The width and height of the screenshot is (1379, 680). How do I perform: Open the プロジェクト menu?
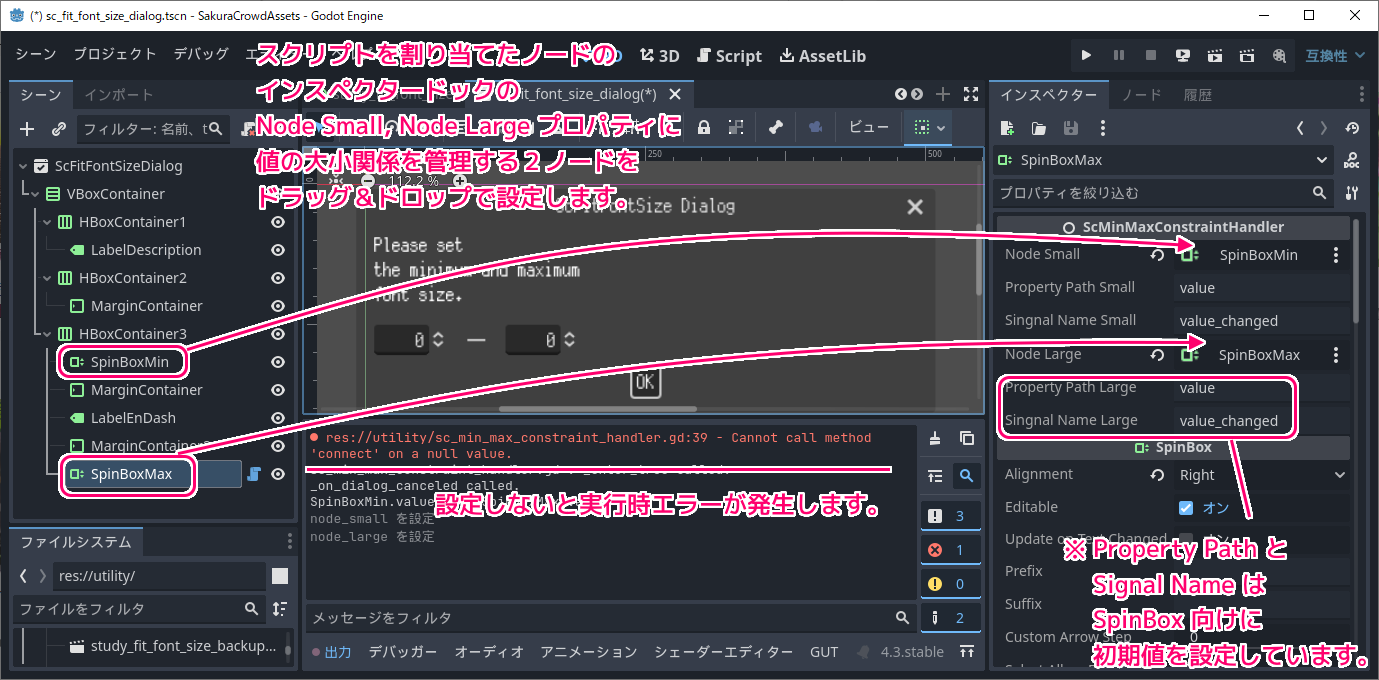[x=115, y=55]
